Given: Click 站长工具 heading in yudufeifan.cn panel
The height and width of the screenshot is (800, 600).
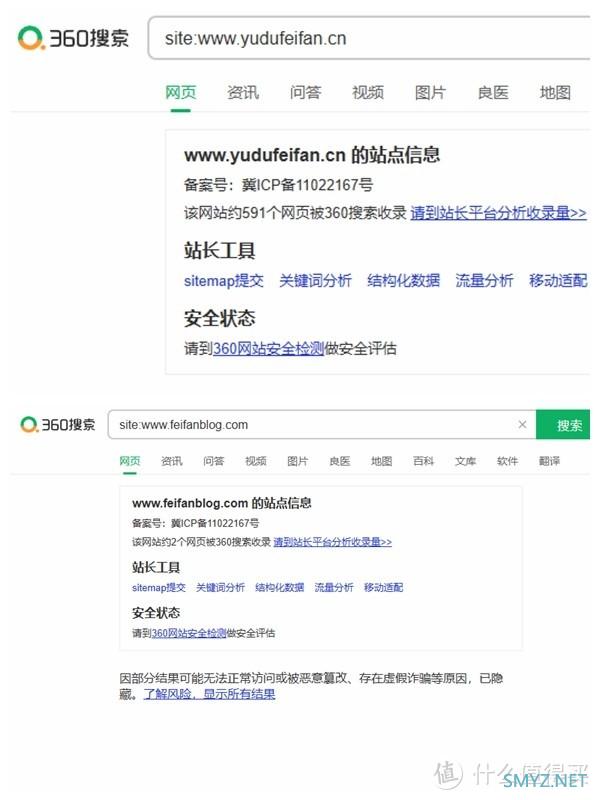Looking at the screenshot, I should point(219,251).
